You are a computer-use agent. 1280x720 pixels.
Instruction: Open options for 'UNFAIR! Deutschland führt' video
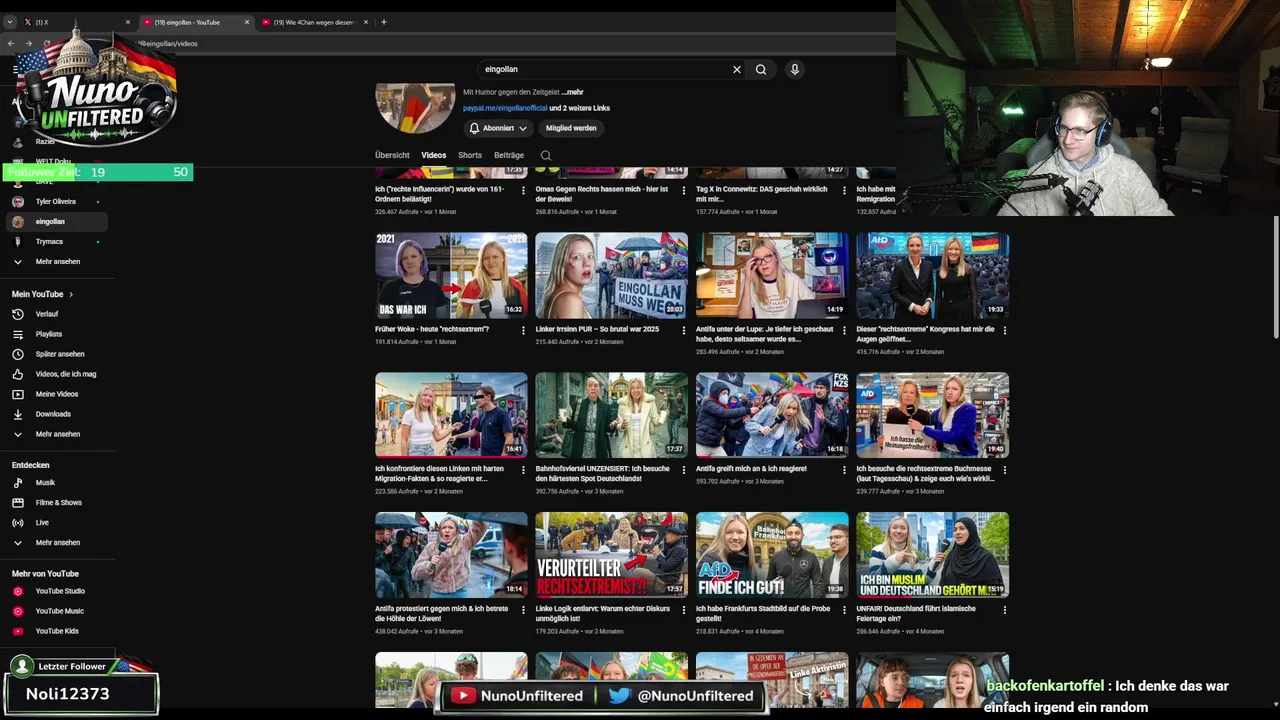(x=1004, y=609)
